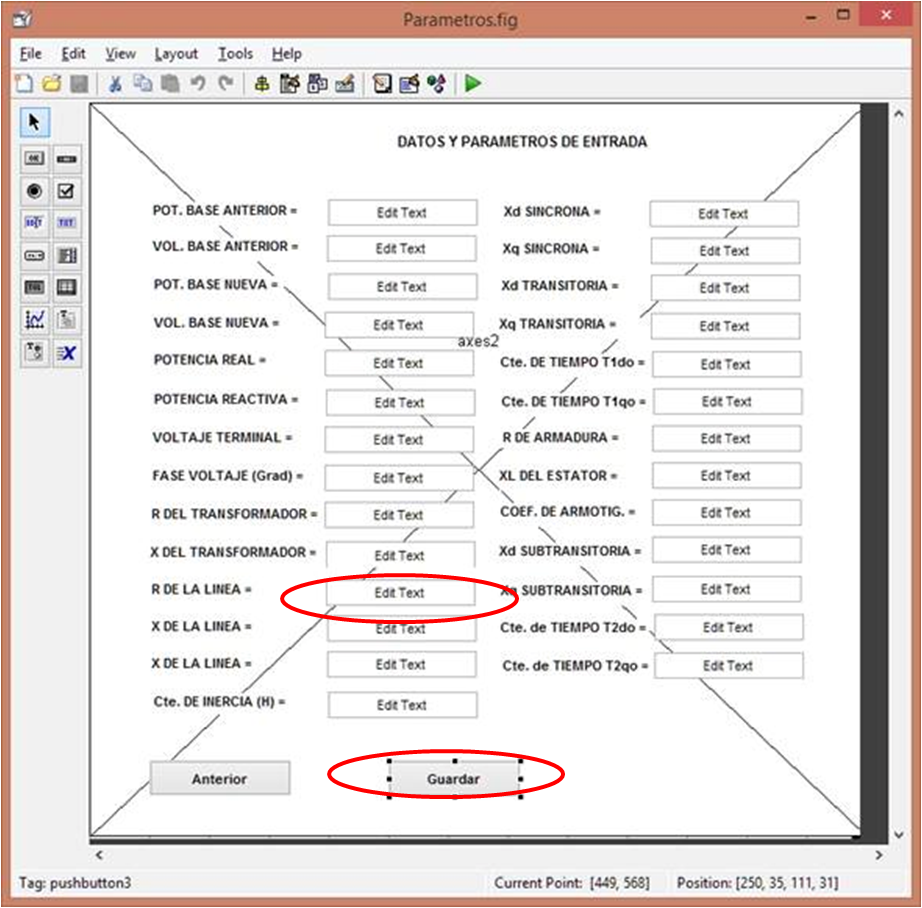Screen dimensions: 922x908
Task: Open the Tab Order Editor
Action: [318, 84]
